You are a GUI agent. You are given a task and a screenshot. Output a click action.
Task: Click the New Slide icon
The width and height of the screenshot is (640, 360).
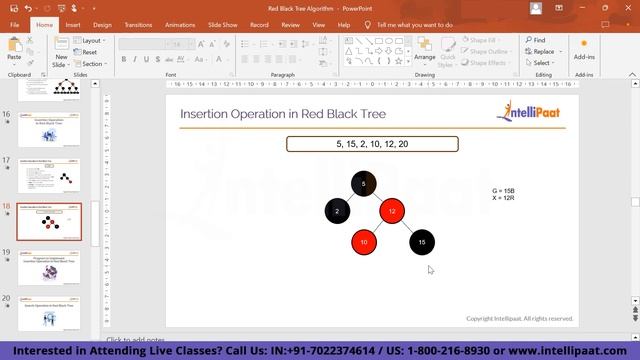(61, 44)
